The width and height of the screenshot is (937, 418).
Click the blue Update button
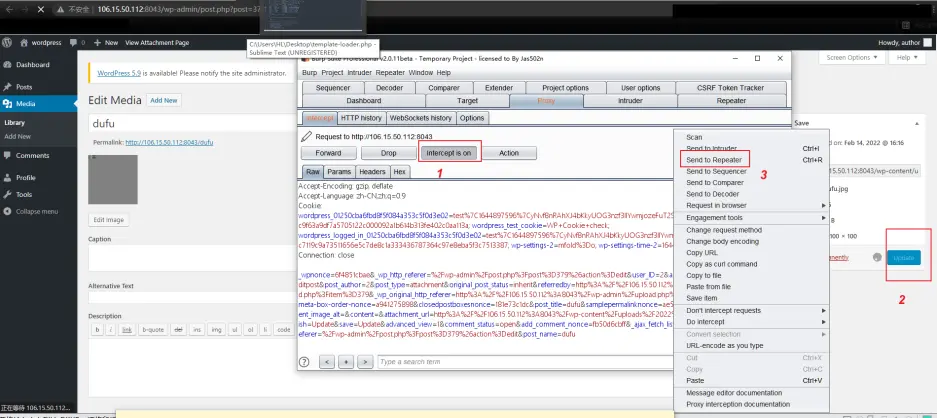[904, 258]
